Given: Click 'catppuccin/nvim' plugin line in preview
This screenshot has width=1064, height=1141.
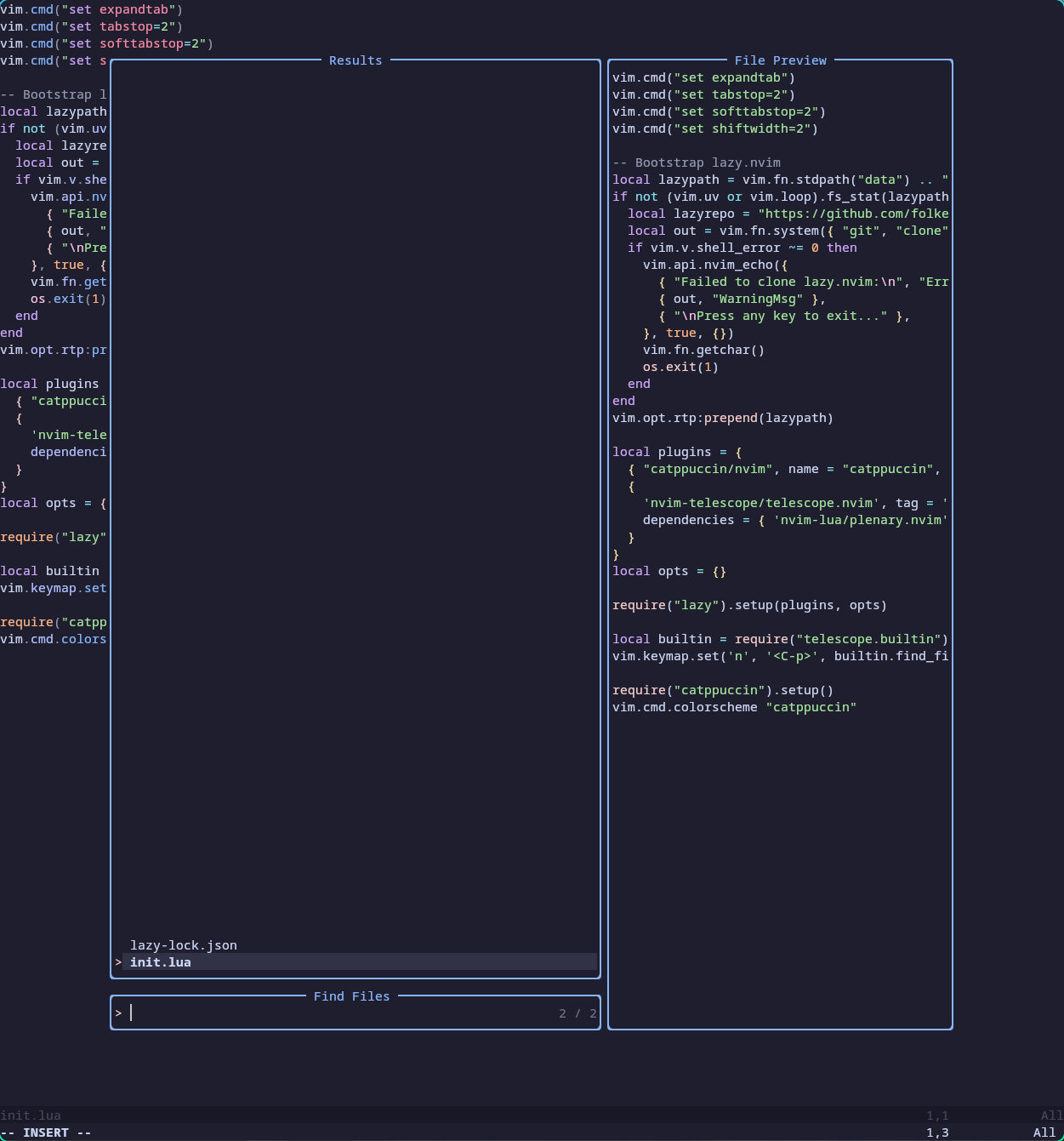Looking at the screenshot, I should click(784, 469).
